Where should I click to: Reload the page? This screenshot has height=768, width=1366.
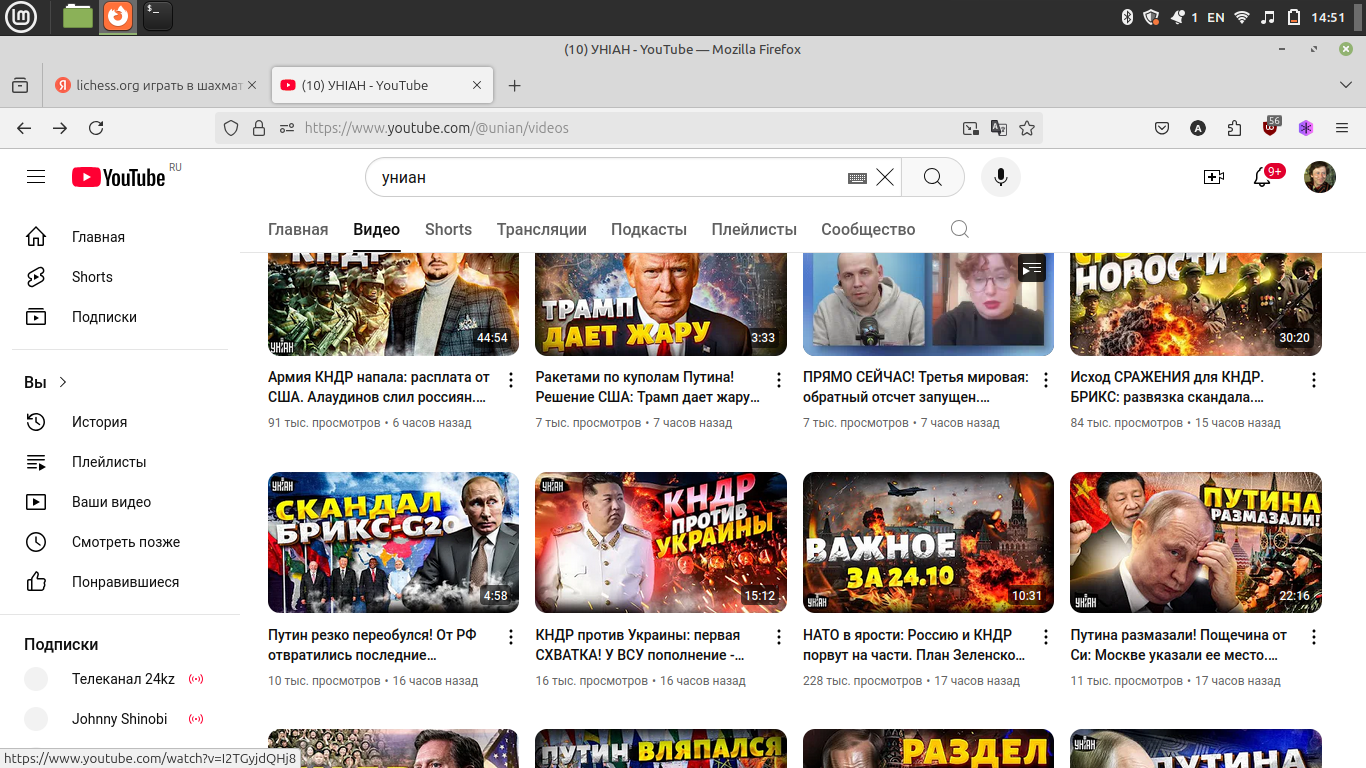(96, 128)
